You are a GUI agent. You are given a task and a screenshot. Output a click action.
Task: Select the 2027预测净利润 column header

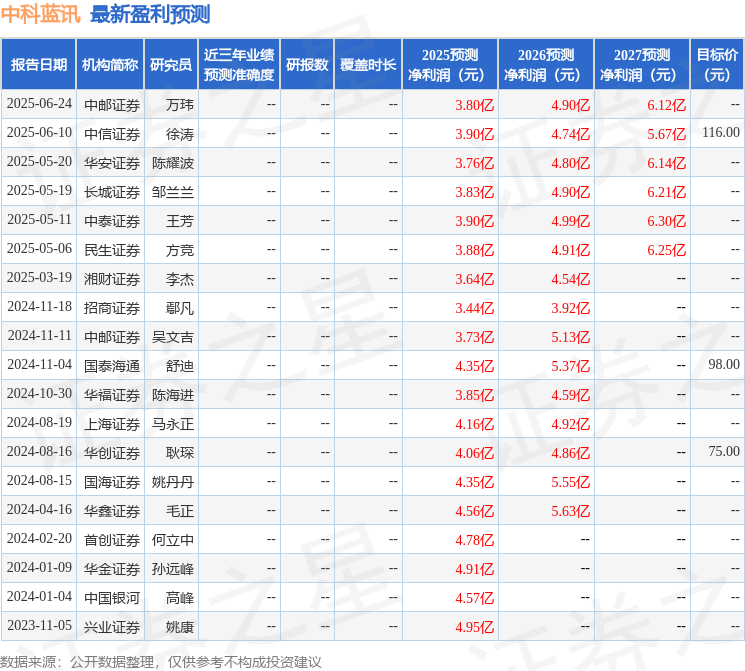pos(642,64)
